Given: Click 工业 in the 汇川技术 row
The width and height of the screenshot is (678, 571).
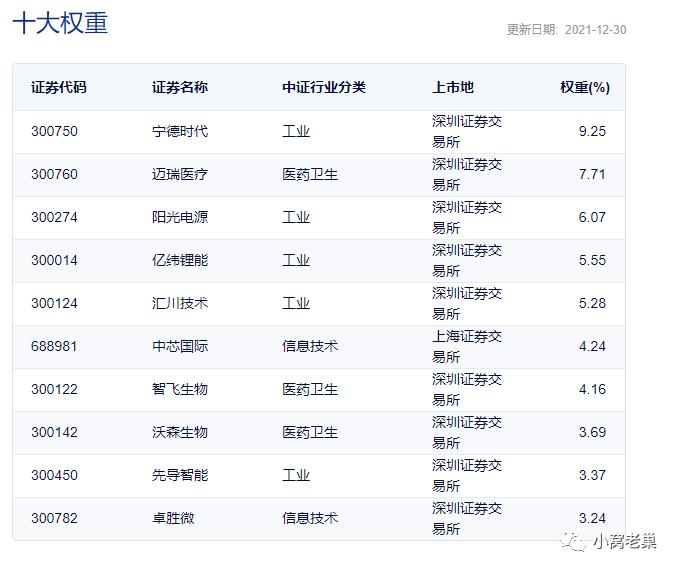Looking at the screenshot, I should [296, 303].
